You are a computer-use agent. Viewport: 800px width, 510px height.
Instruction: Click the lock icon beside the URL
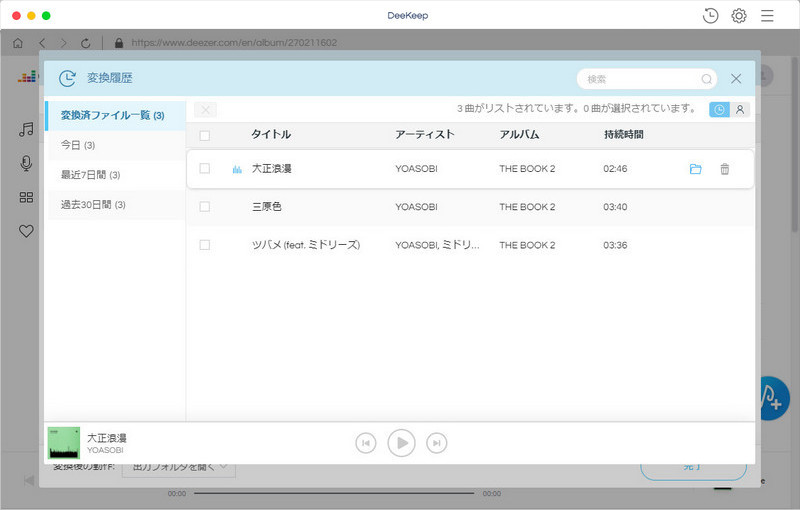point(119,43)
